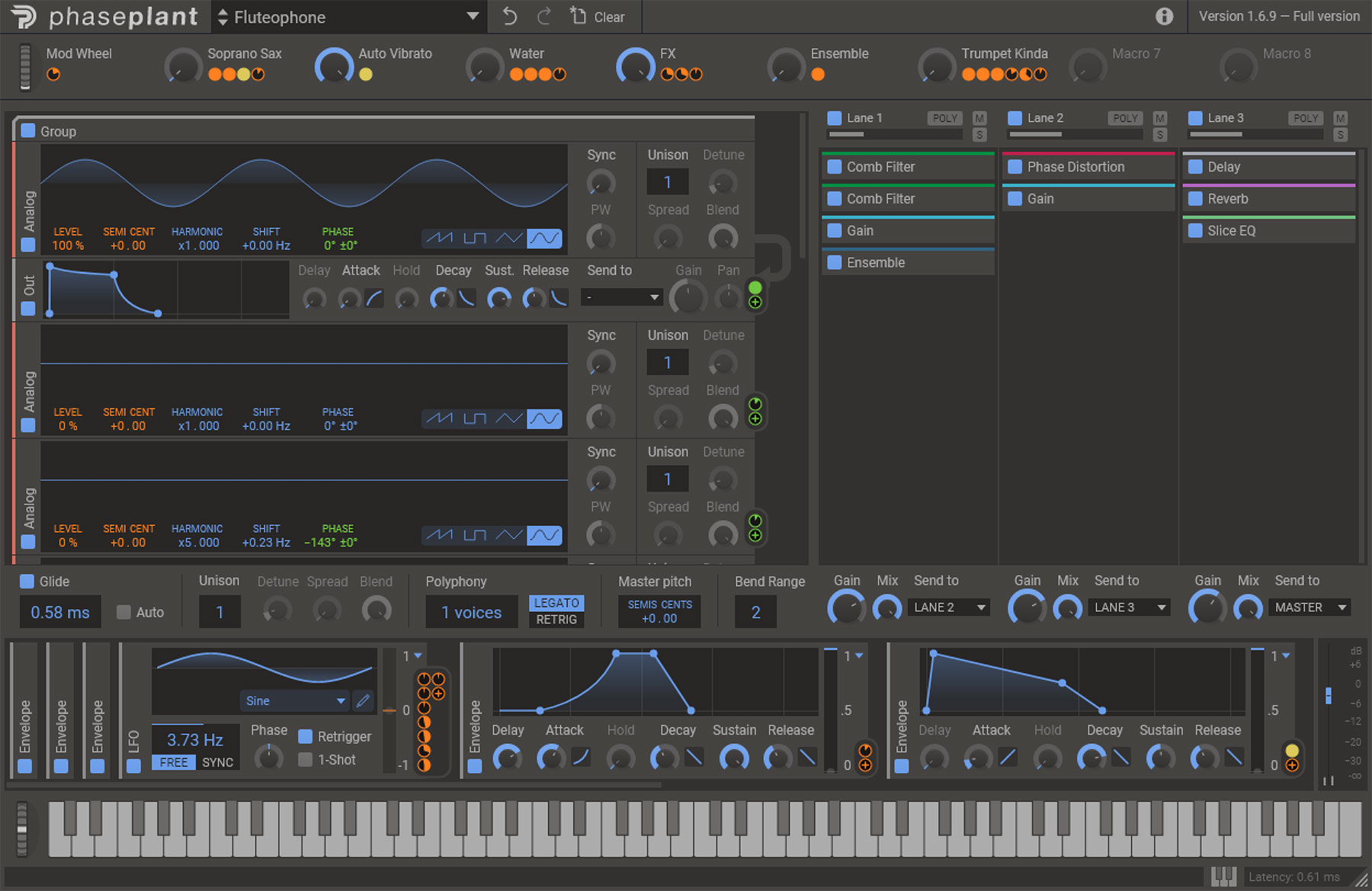Click the Mod Wheel slider

pyautogui.click(x=25, y=67)
